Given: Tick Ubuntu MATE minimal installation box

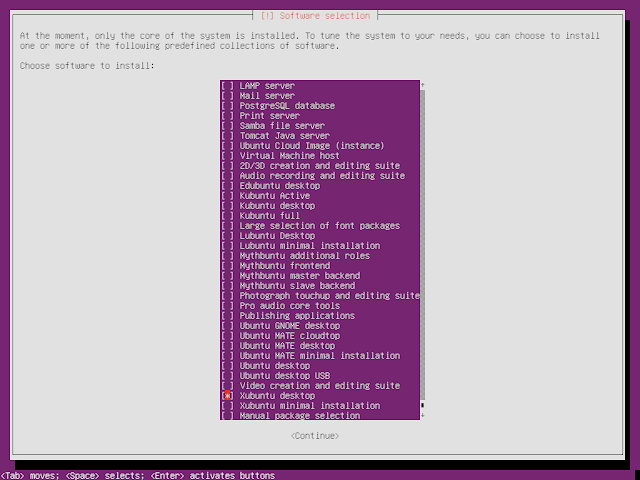Looking at the screenshot, I should 227,356.
